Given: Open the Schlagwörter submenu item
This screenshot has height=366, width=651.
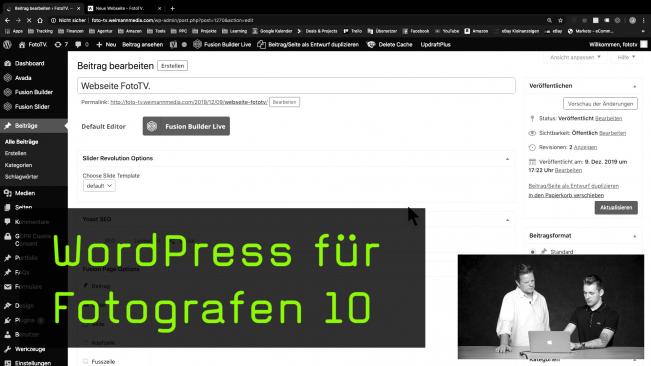Looking at the screenshot, I should [22, 176].
